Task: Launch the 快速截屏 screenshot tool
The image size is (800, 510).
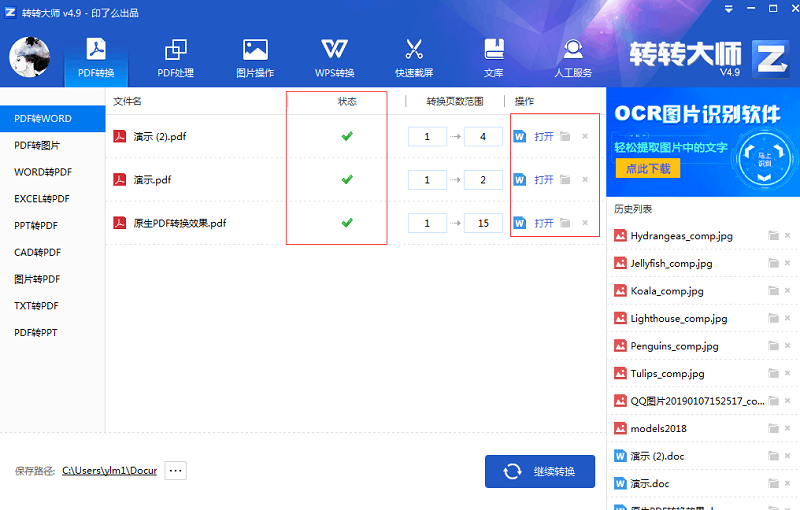Action: [x=414, y=58]
